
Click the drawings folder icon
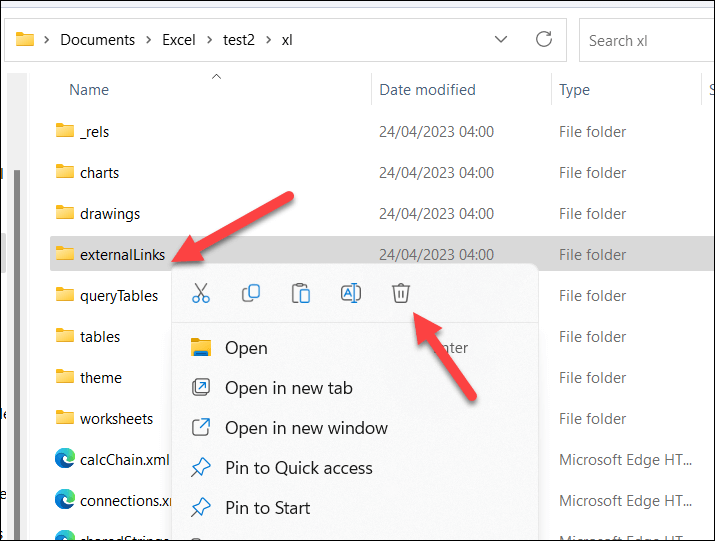tap(65, 213)
